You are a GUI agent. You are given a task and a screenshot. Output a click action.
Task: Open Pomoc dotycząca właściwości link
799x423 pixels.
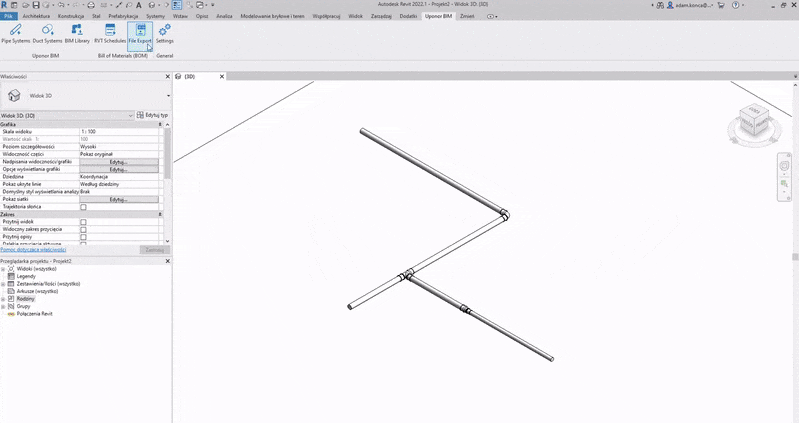tap(33, 250)
